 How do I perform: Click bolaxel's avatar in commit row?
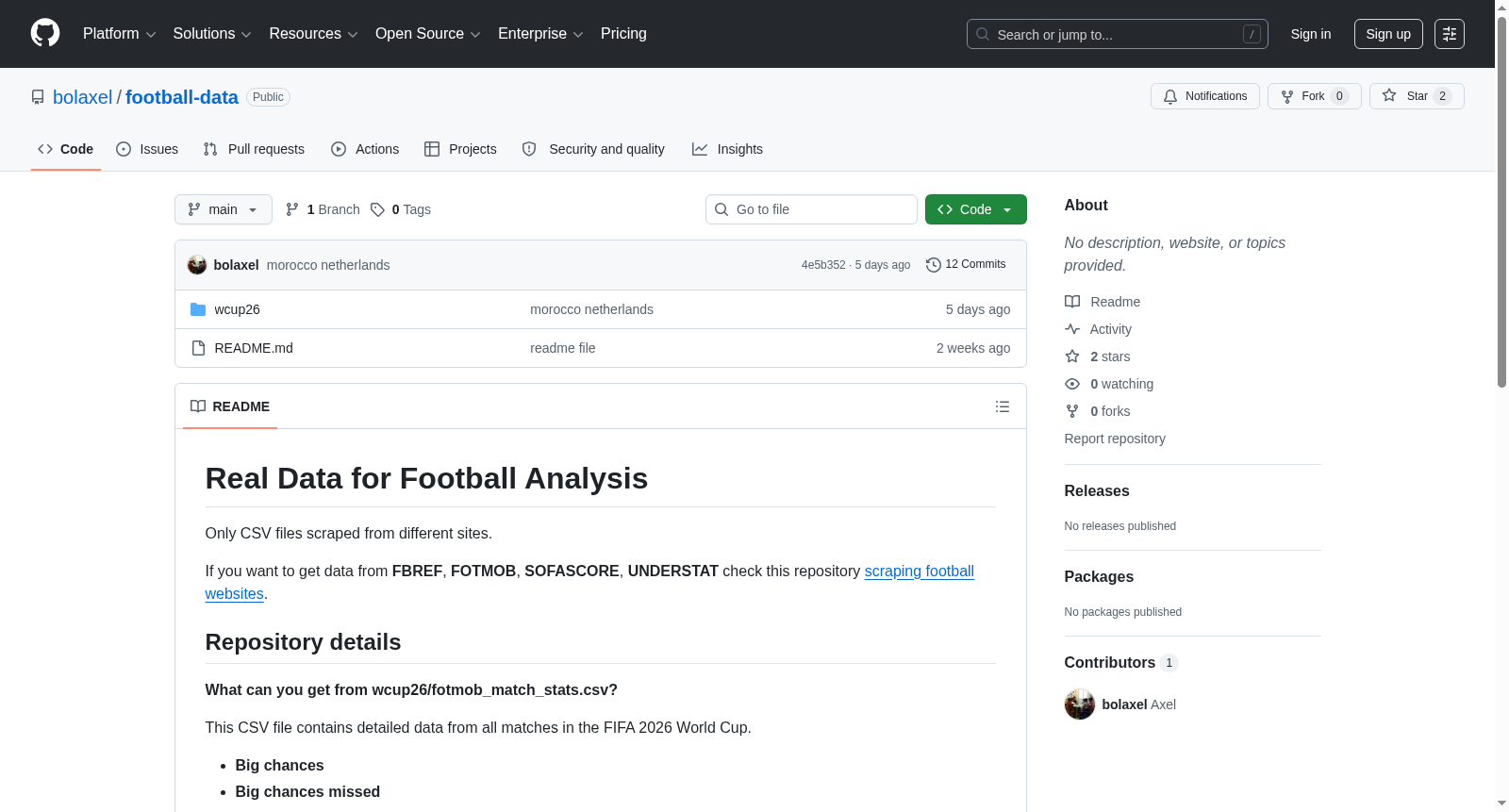coord(197,265)
